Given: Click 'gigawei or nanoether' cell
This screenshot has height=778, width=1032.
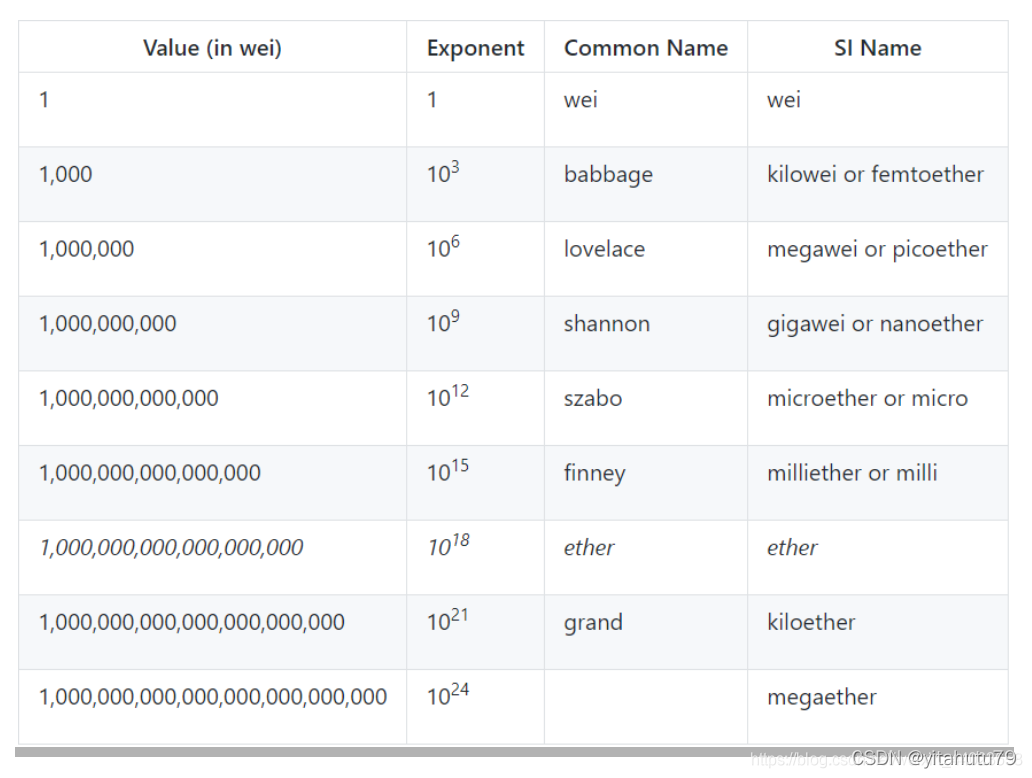Looking at the screenshot, I should pos(875,324).
